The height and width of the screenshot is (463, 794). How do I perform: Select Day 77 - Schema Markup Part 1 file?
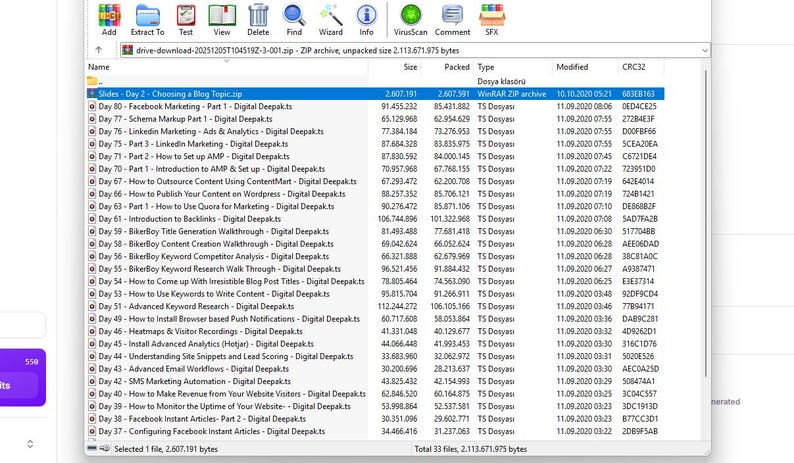375,119
